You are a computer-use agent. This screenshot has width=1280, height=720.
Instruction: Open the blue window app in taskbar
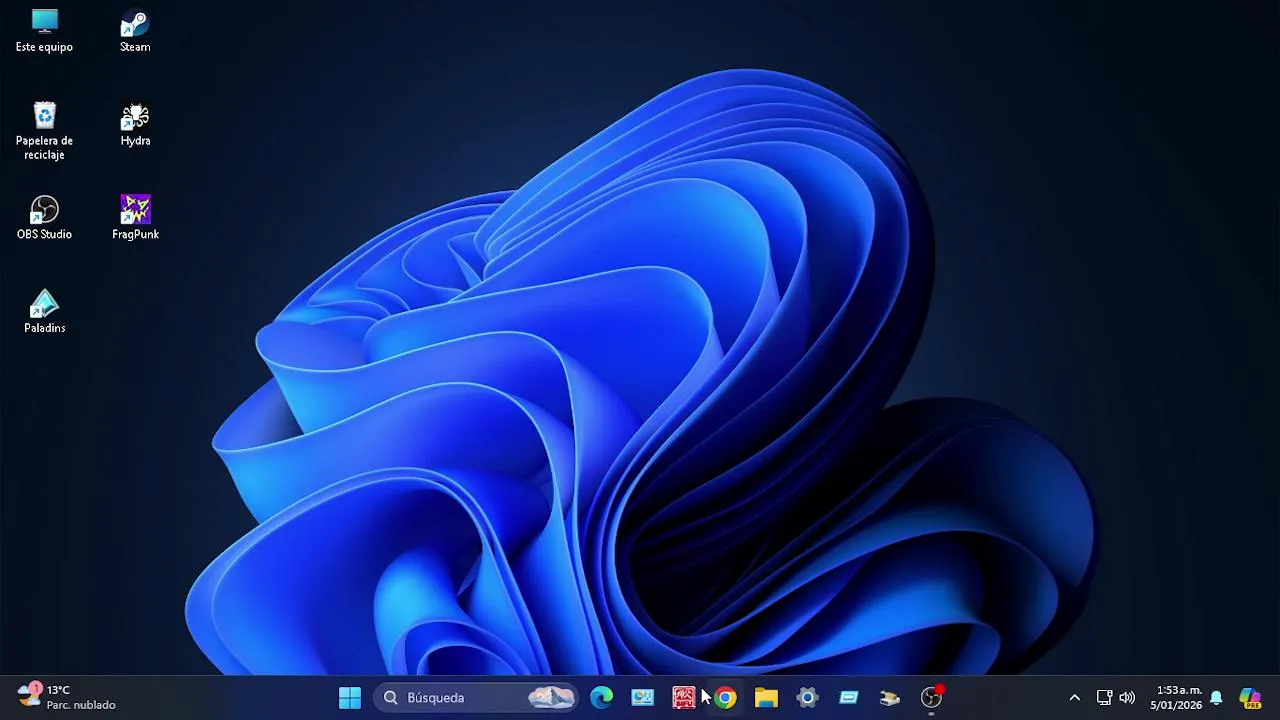pyautogui.click(x=849, y=698)
